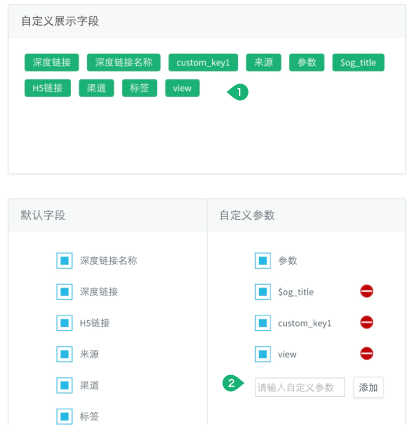The height and width of the screenshot is (428, 414).
Task: Toggle the 参数 custom parameter checkbox
Action: pos(263,260)
